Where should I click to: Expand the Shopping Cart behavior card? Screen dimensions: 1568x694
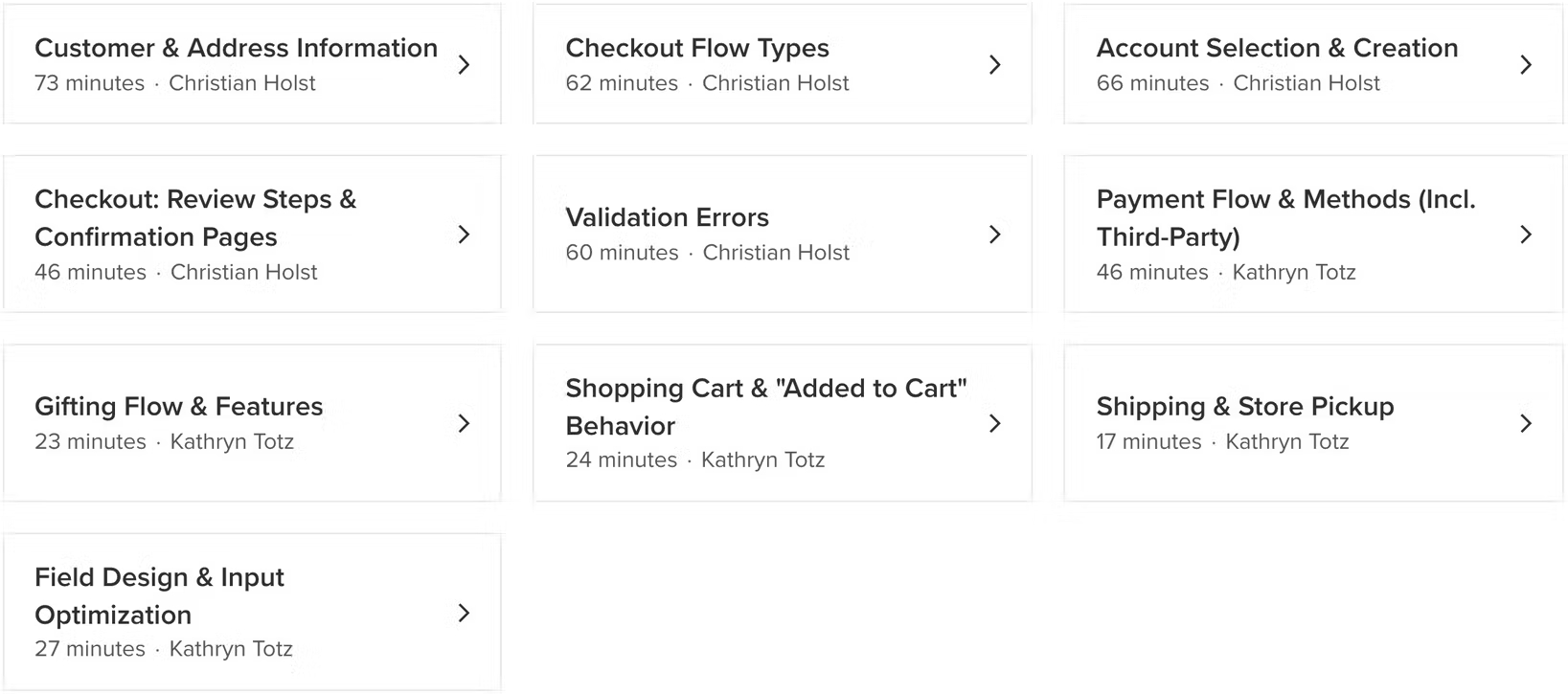coord(996,422)
